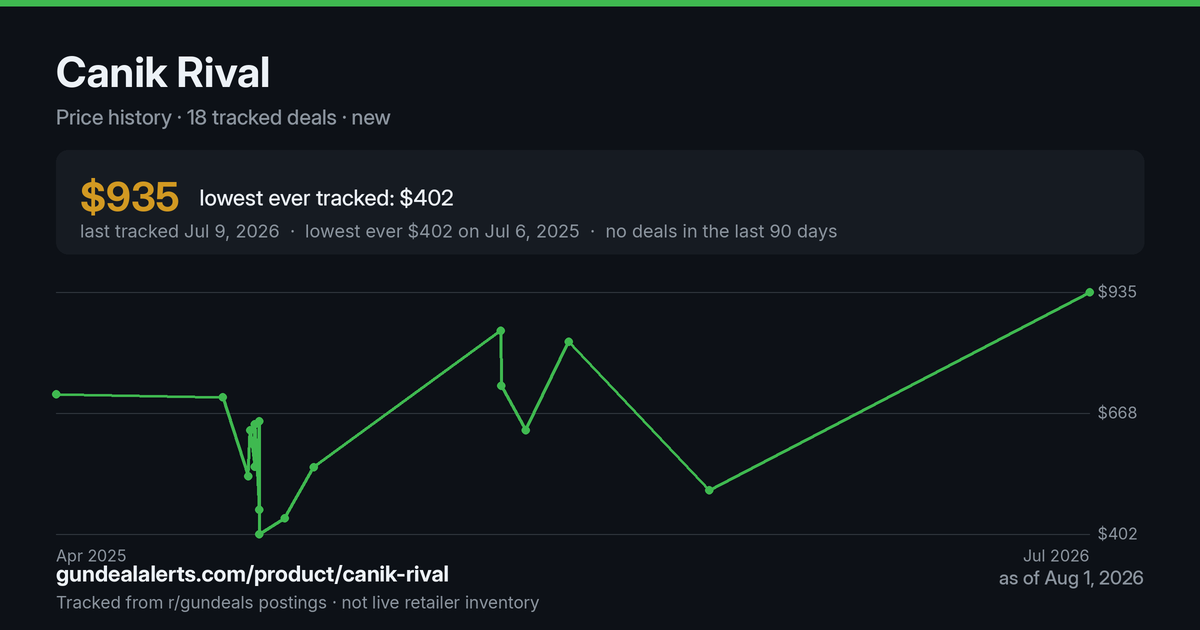
Task: Click the final $935 data point on chart
Action: coord(1089,292)
